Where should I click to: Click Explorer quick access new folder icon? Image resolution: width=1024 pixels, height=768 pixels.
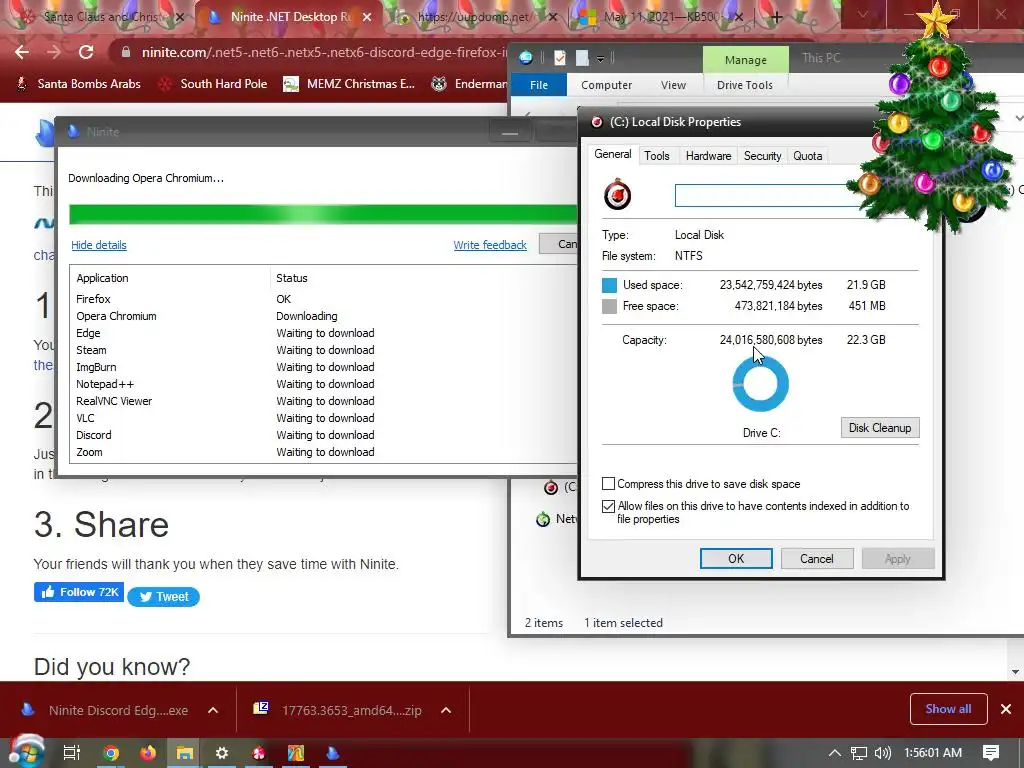582,58
